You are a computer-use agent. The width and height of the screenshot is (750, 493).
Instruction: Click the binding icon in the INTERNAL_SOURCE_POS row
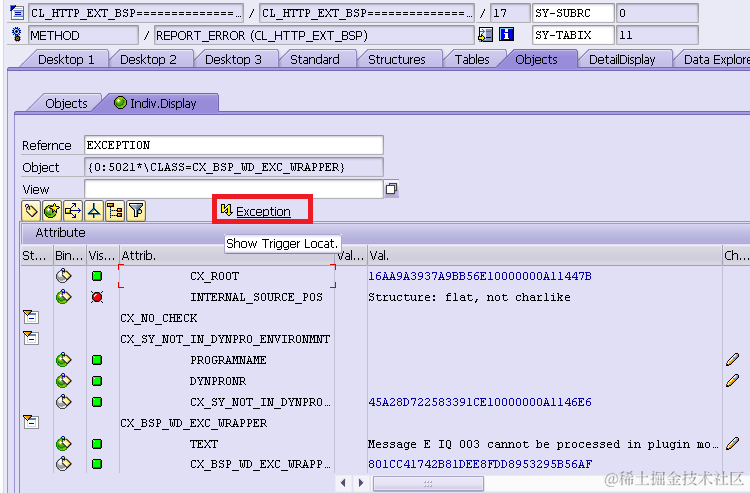(64, 297)
